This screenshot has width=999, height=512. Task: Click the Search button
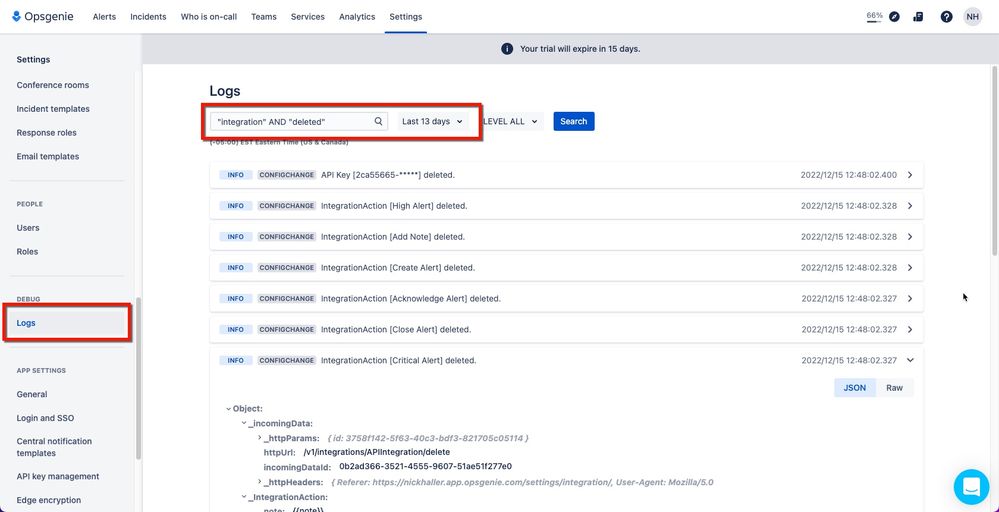point(573,121)
